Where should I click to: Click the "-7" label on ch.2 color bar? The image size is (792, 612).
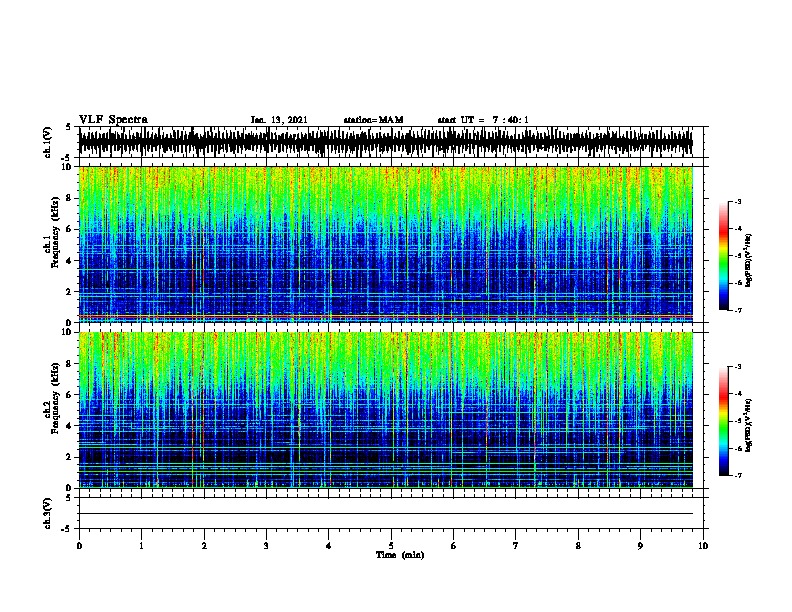coord(737,475)
